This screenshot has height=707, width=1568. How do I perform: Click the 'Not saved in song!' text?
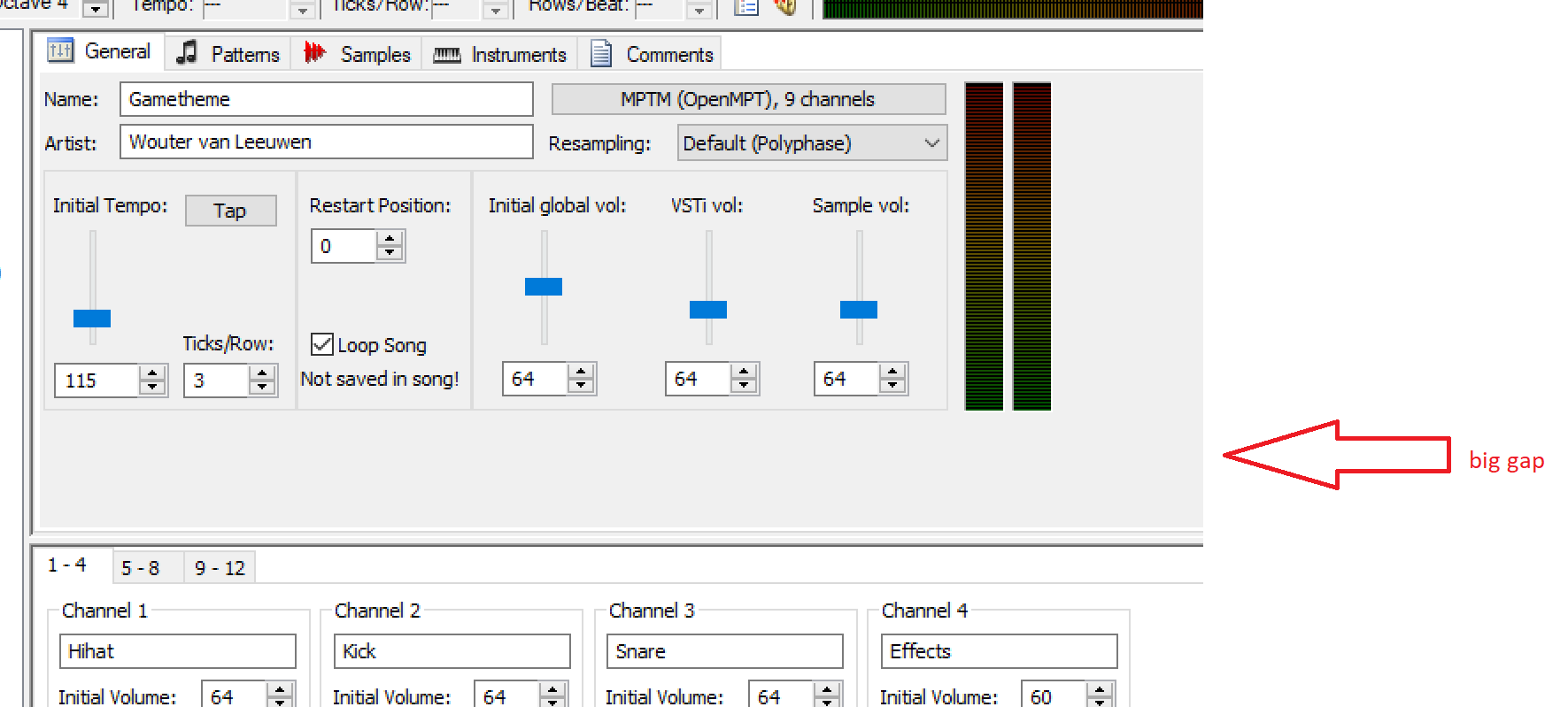pos(380,379)
